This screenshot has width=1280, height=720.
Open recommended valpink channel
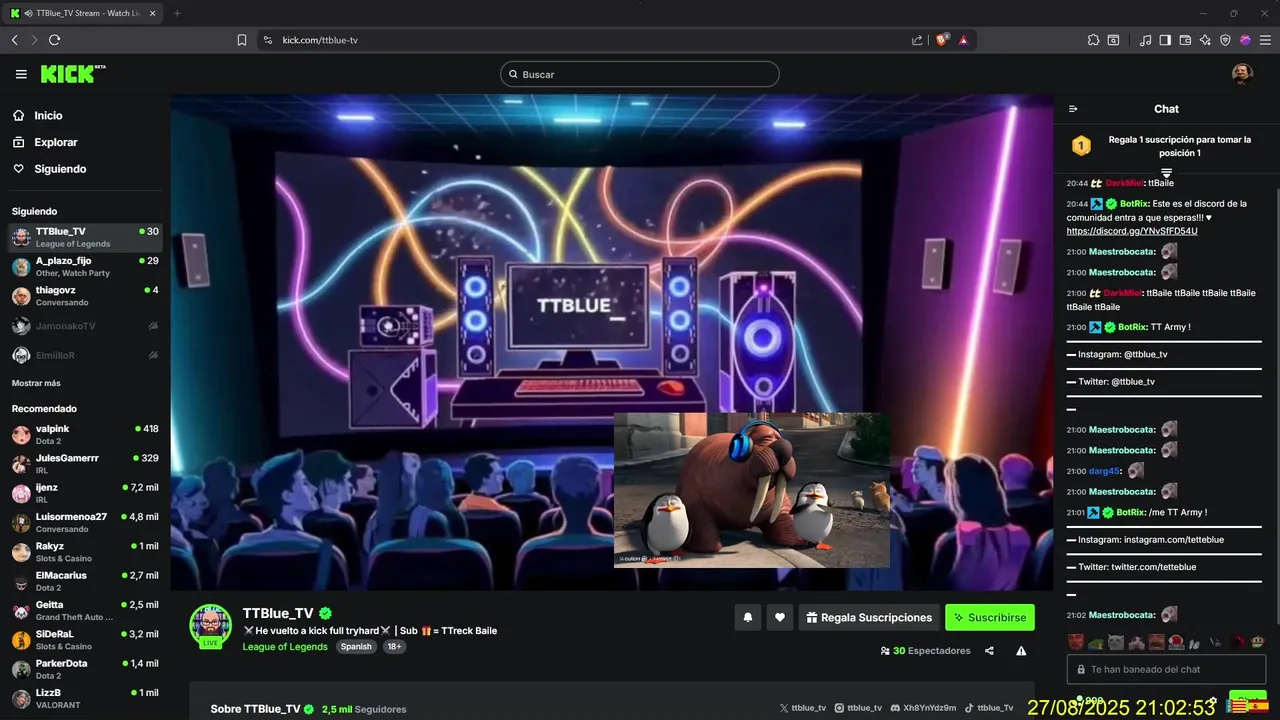[85, 434]
